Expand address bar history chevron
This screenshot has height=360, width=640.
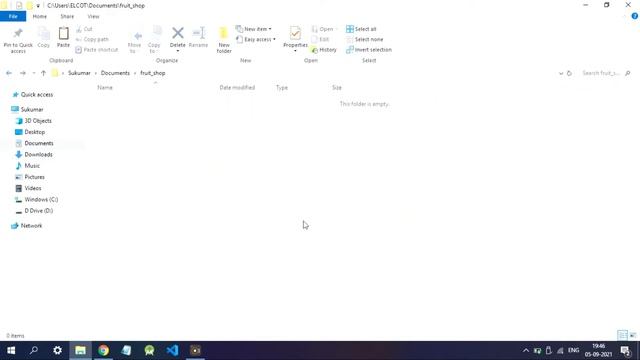[561, 73]
